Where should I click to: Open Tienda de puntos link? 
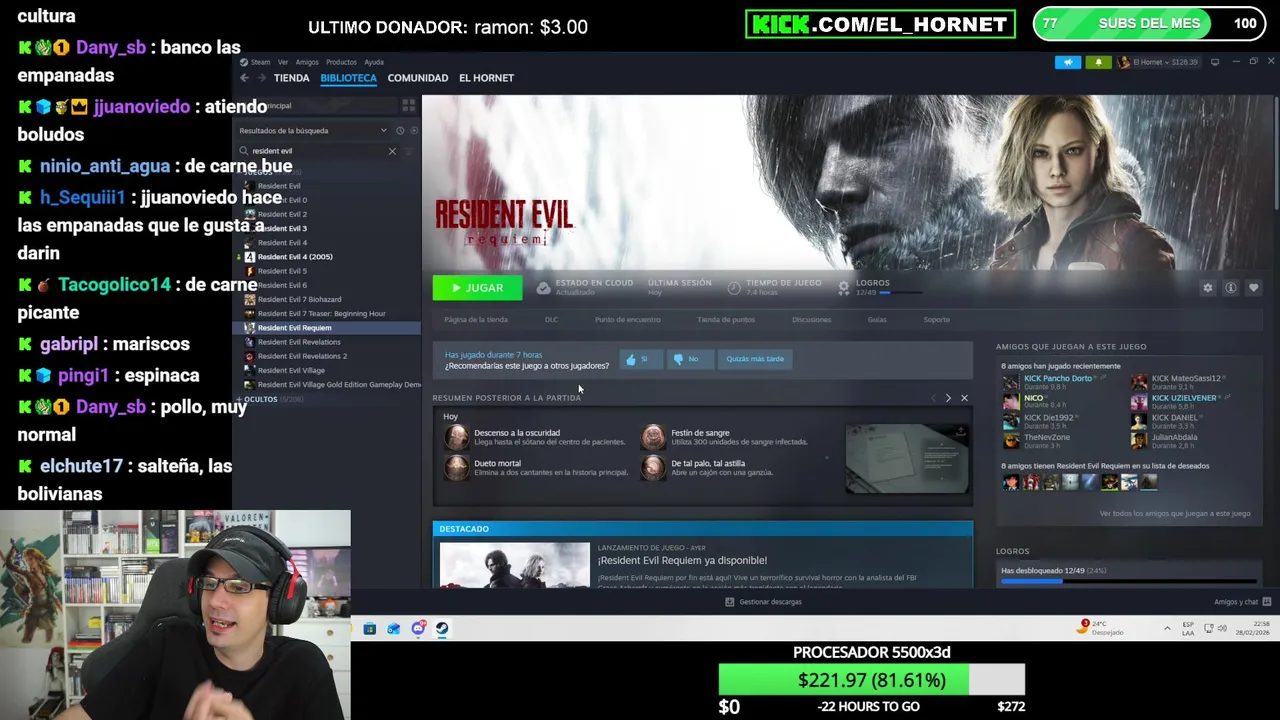(726, 320)
